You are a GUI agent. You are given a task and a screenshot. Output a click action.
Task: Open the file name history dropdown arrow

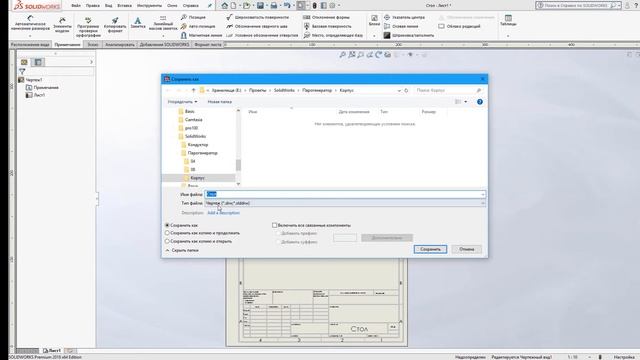click(482, 194)
